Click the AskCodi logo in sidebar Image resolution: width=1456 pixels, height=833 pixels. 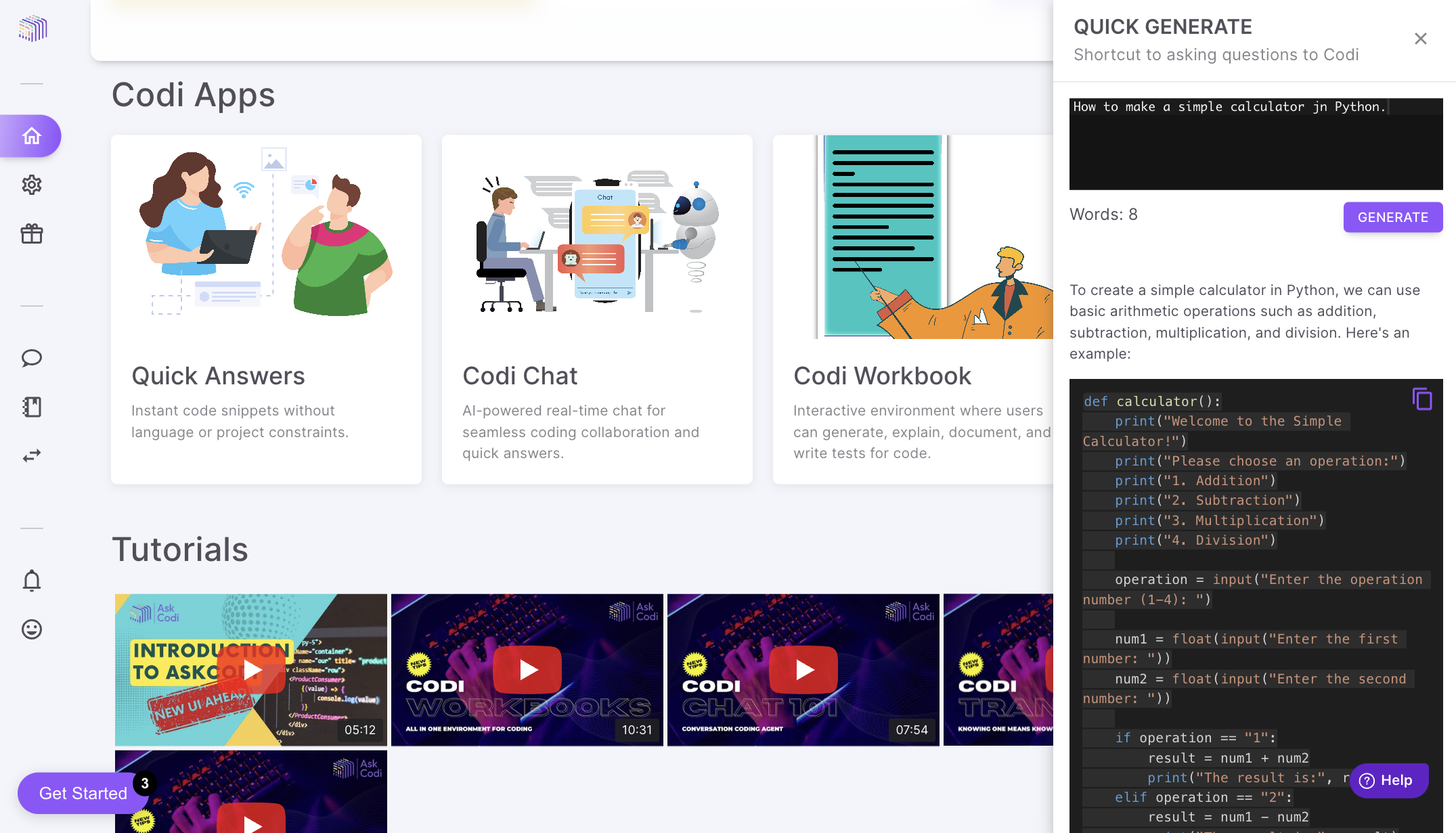coord(32,28)
